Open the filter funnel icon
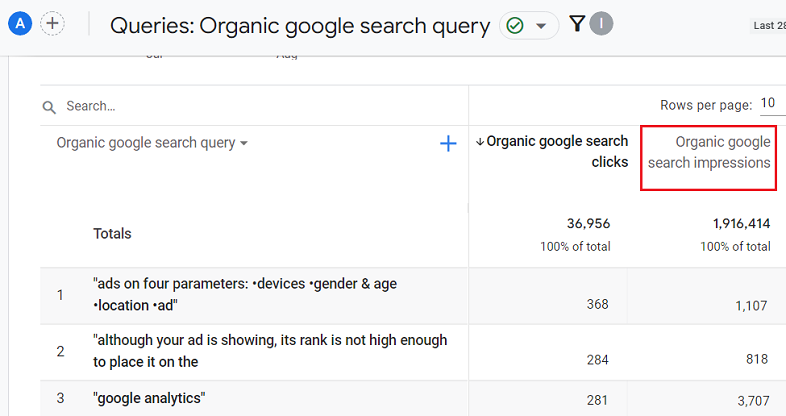Image resolution: width=786 pixels, height=416 pixels. [577, 24]
